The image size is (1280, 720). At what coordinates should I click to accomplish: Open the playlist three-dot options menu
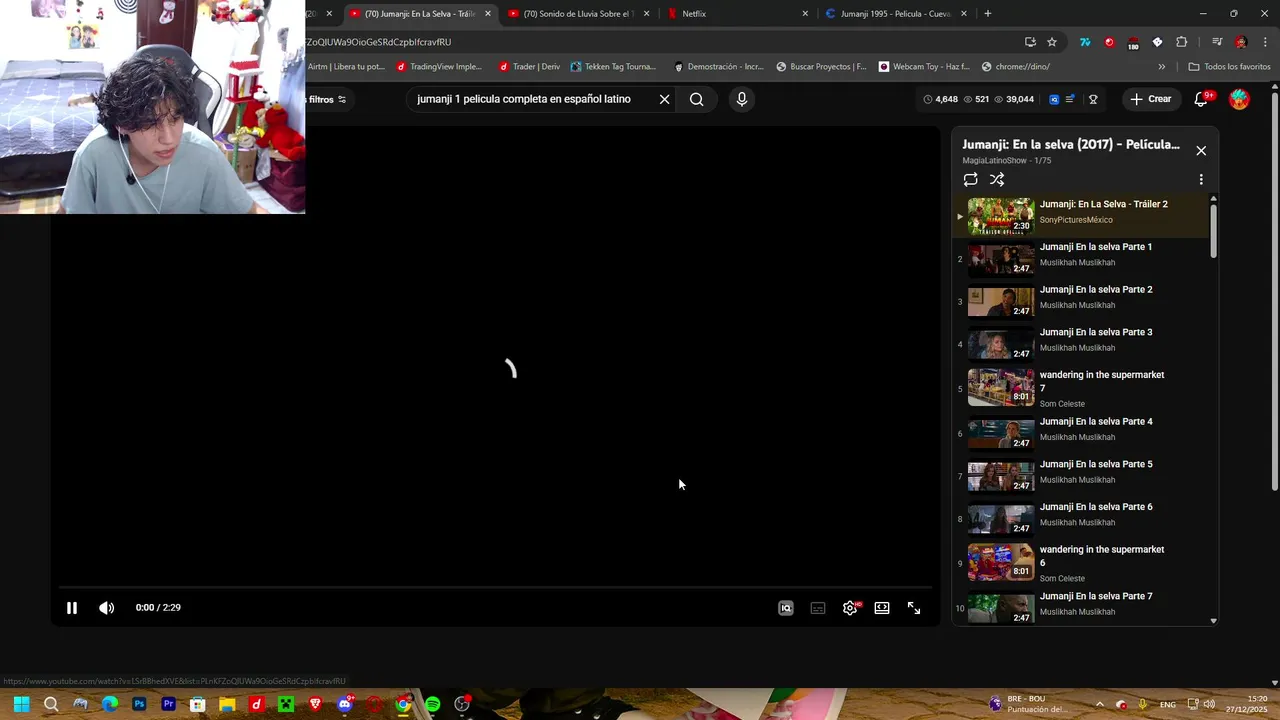[x=1201, y=180]
